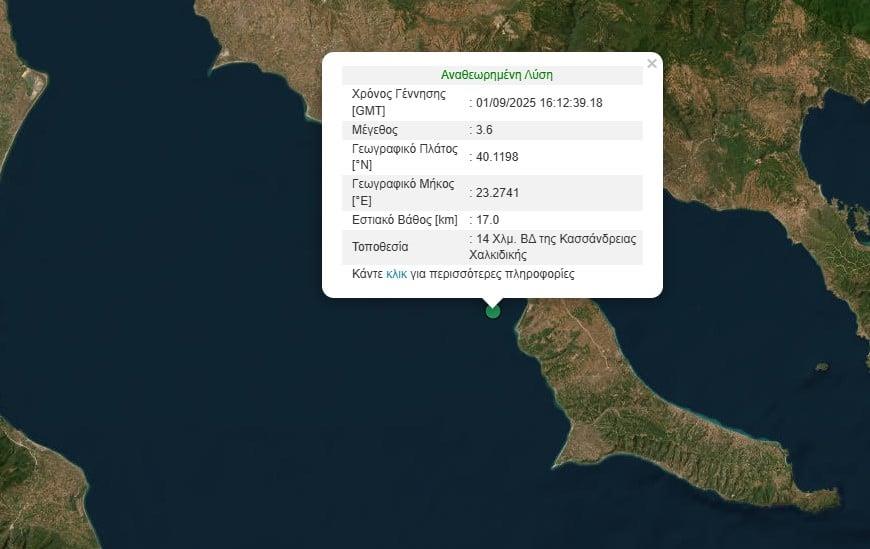The height and width of the screenshot is (549, 870).
Task: Open the 'κλικ' link for more information
Action: click(x=396, y=274)
